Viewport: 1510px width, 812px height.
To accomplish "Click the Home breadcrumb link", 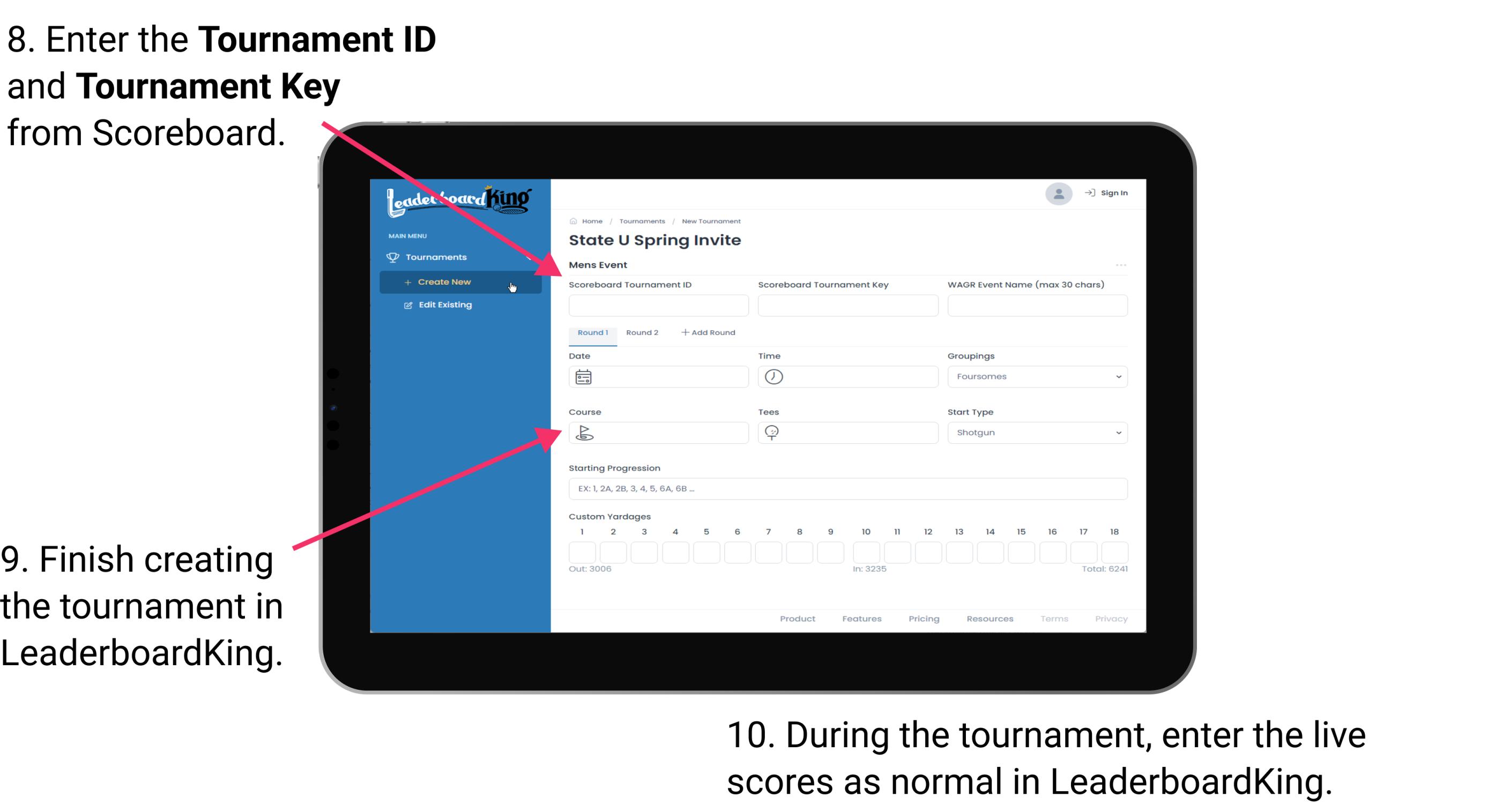I will [590, 220].
